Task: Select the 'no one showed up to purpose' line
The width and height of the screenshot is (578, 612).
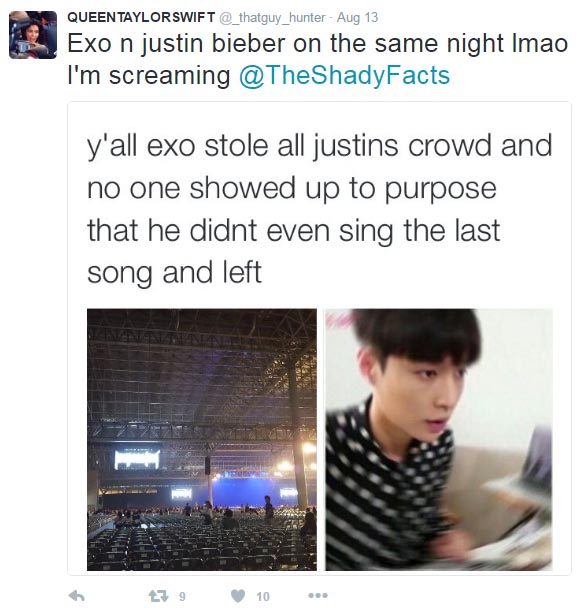Action: [292, 189]
